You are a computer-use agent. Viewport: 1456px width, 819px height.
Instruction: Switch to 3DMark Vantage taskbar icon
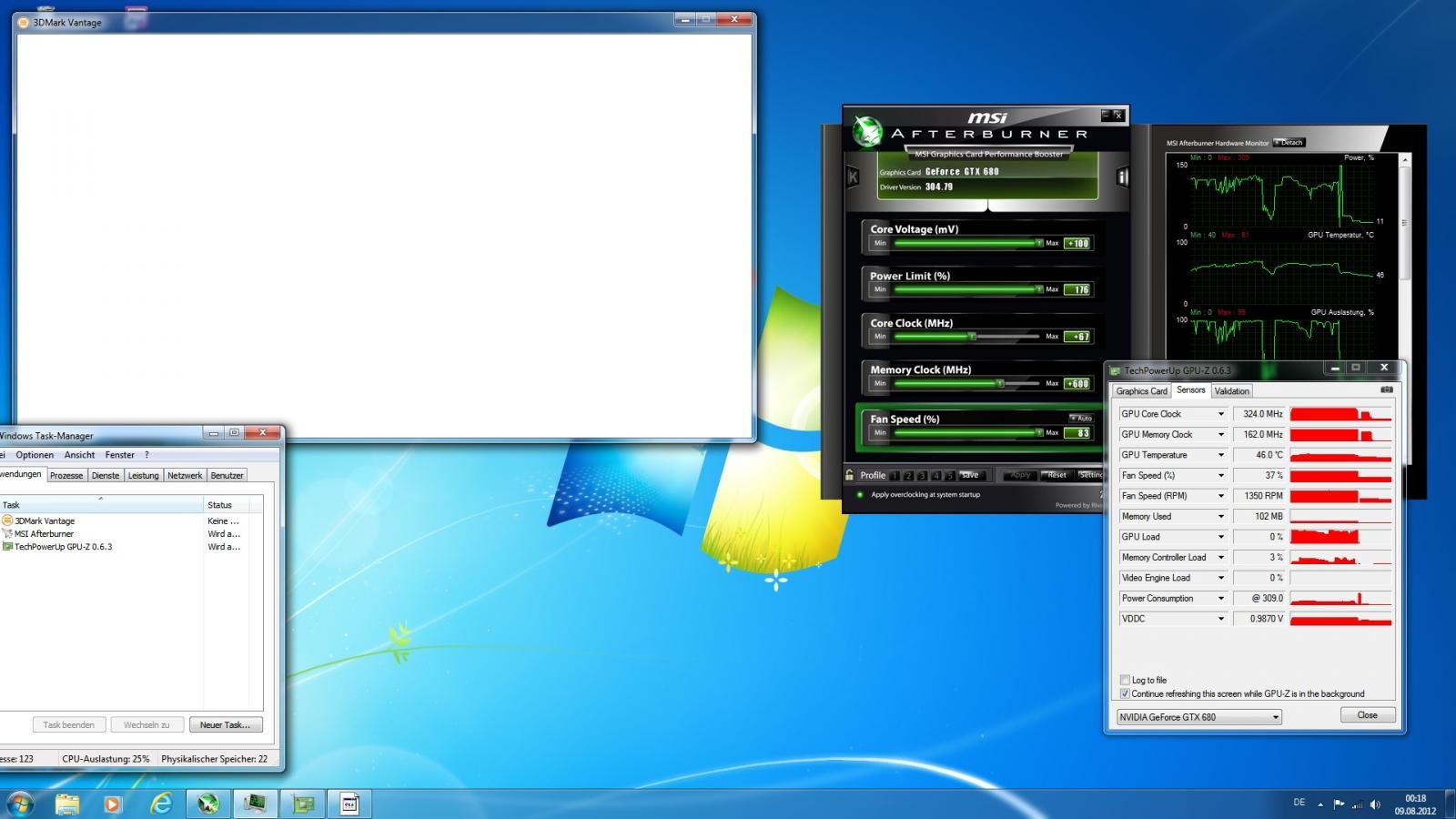[349, 804]
